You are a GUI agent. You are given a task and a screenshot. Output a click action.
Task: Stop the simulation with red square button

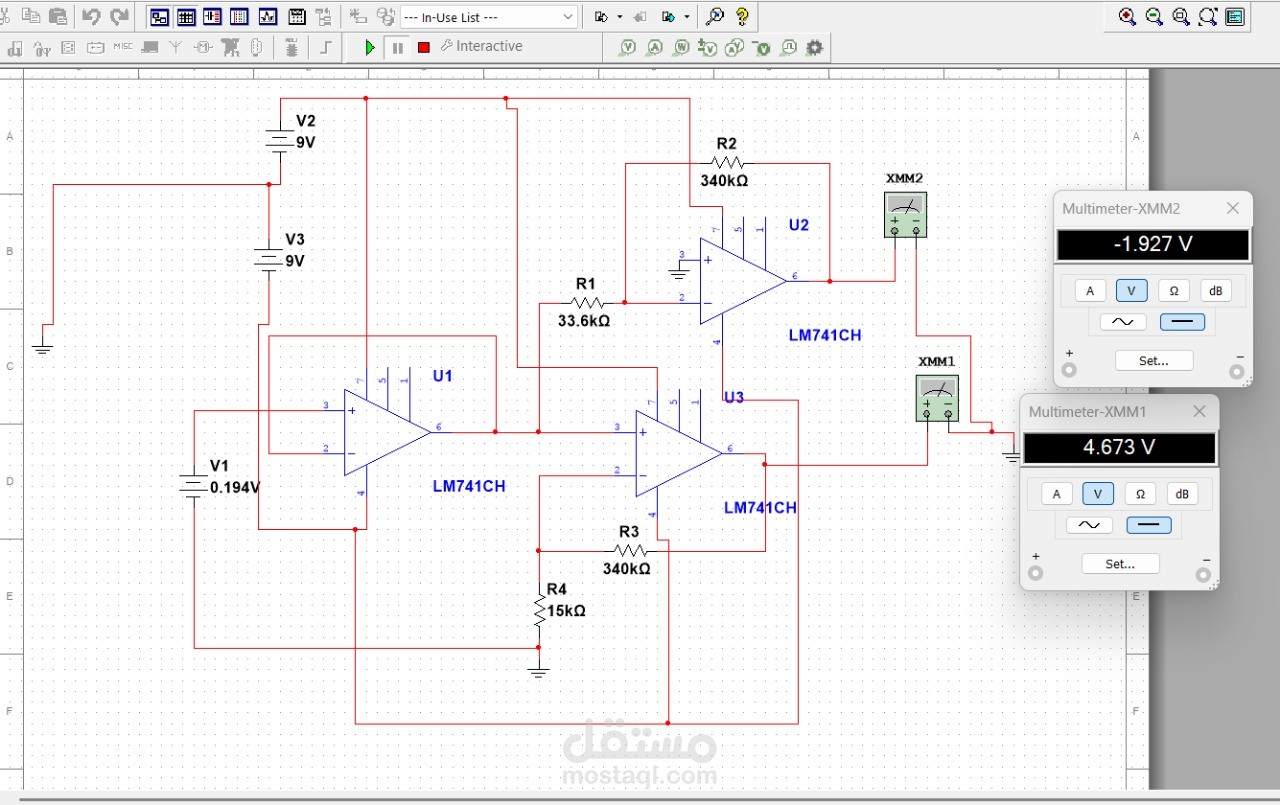pyautogui.click(x=424, y=47)
